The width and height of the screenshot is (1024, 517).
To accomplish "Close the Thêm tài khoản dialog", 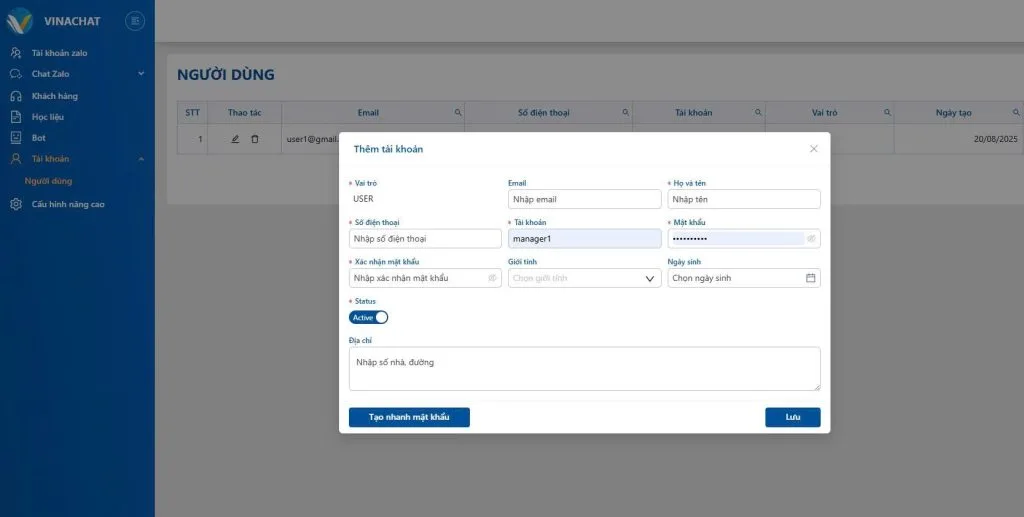I will coord(813,149).
